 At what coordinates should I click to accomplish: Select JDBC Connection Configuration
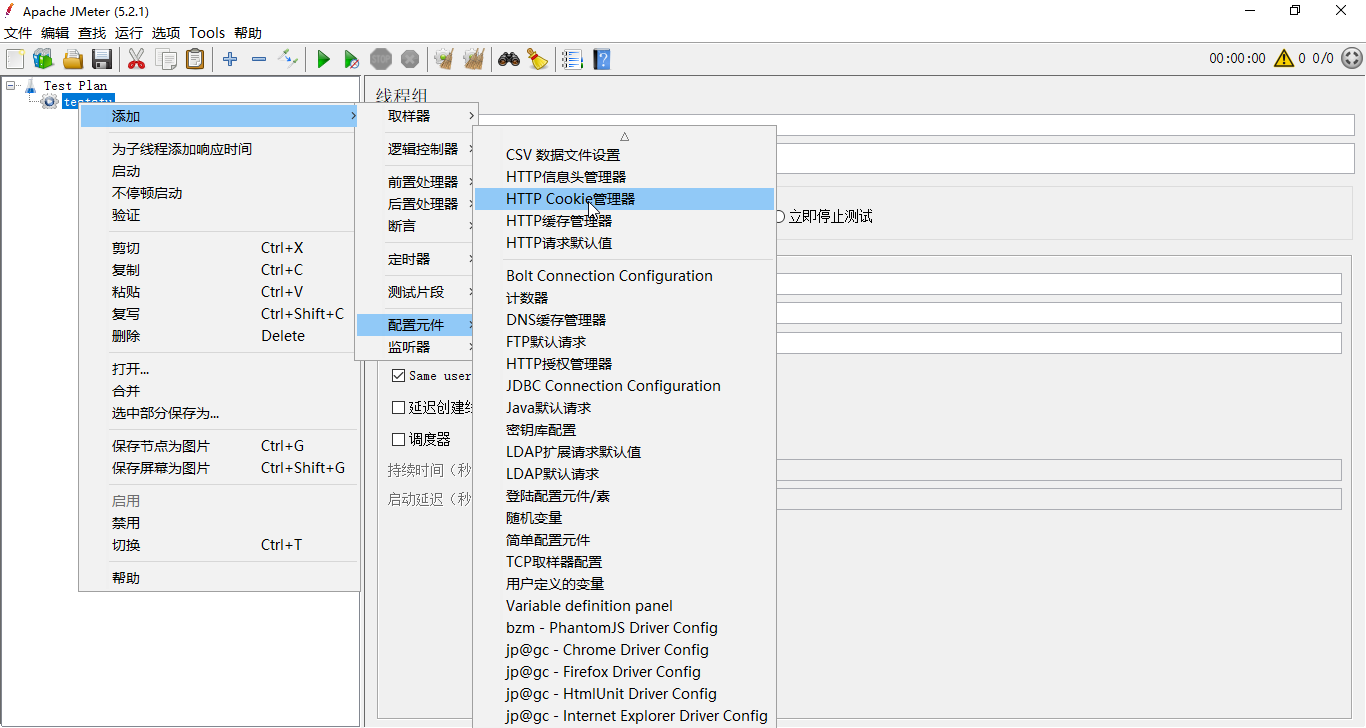(x=624, y=386)
